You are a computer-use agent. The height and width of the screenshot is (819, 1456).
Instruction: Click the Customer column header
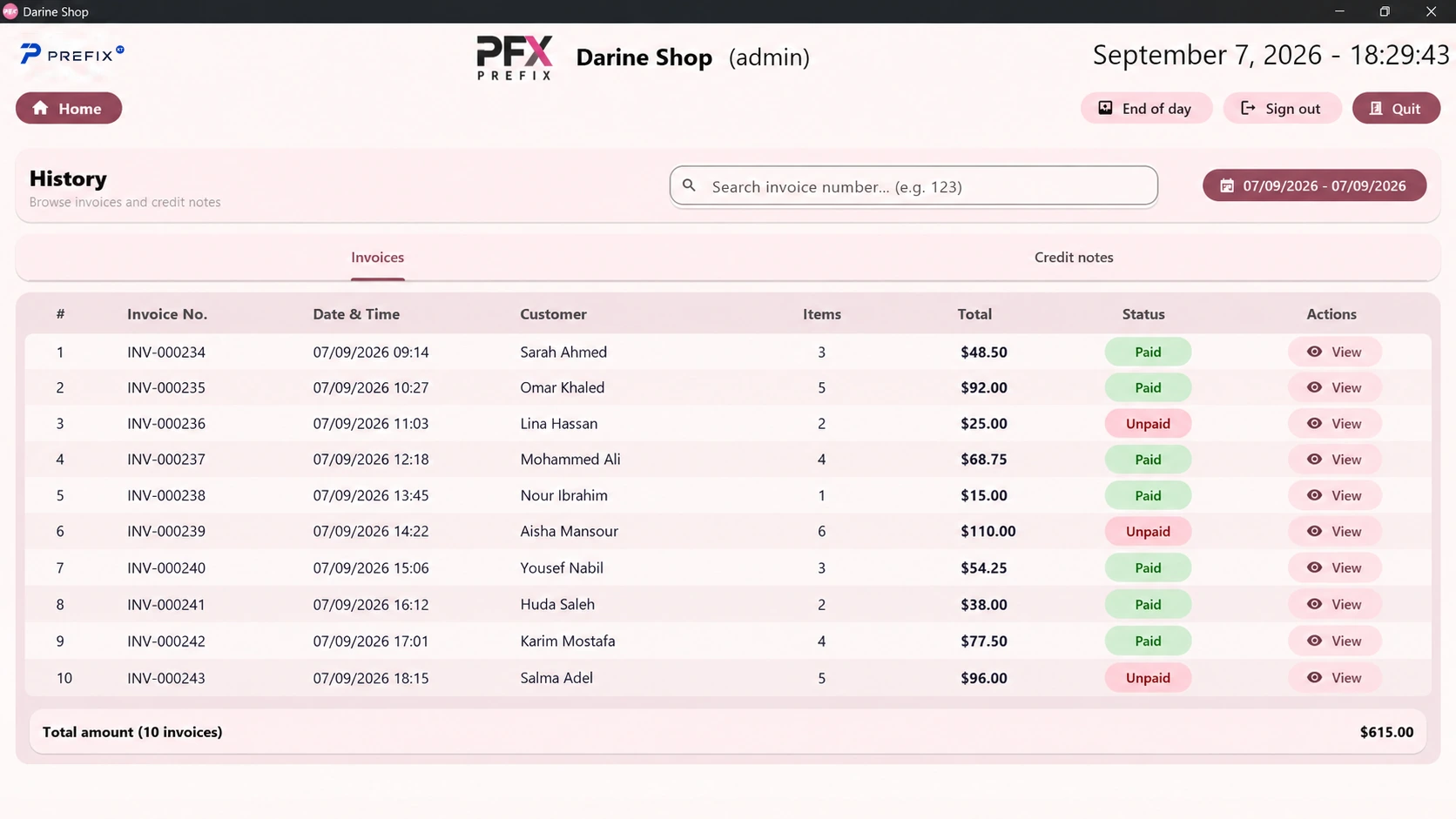point(553,314)
